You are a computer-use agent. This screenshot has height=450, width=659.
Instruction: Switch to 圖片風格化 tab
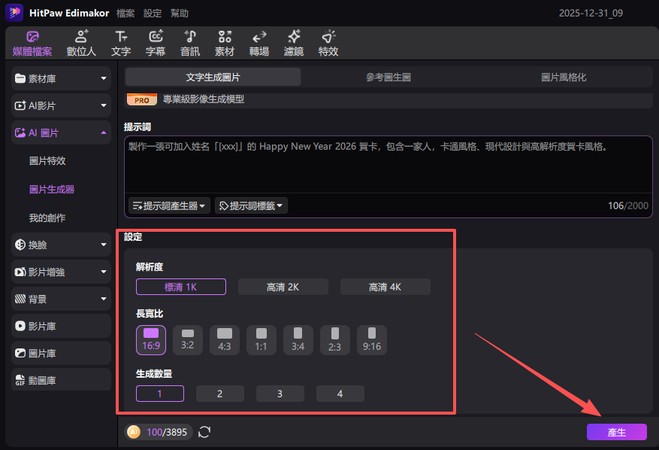[x=564, y=77]
